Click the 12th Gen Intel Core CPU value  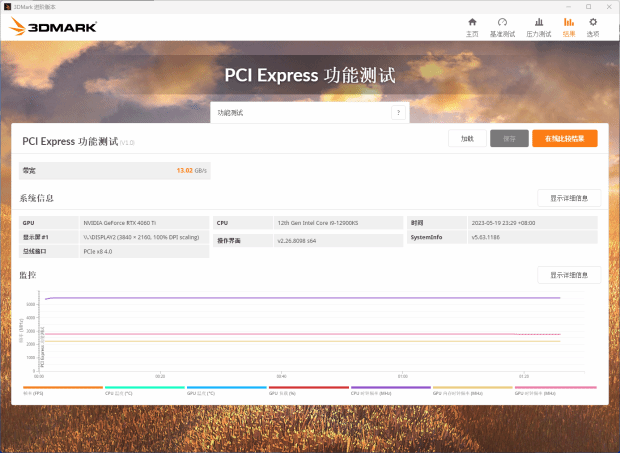[318, 223]
